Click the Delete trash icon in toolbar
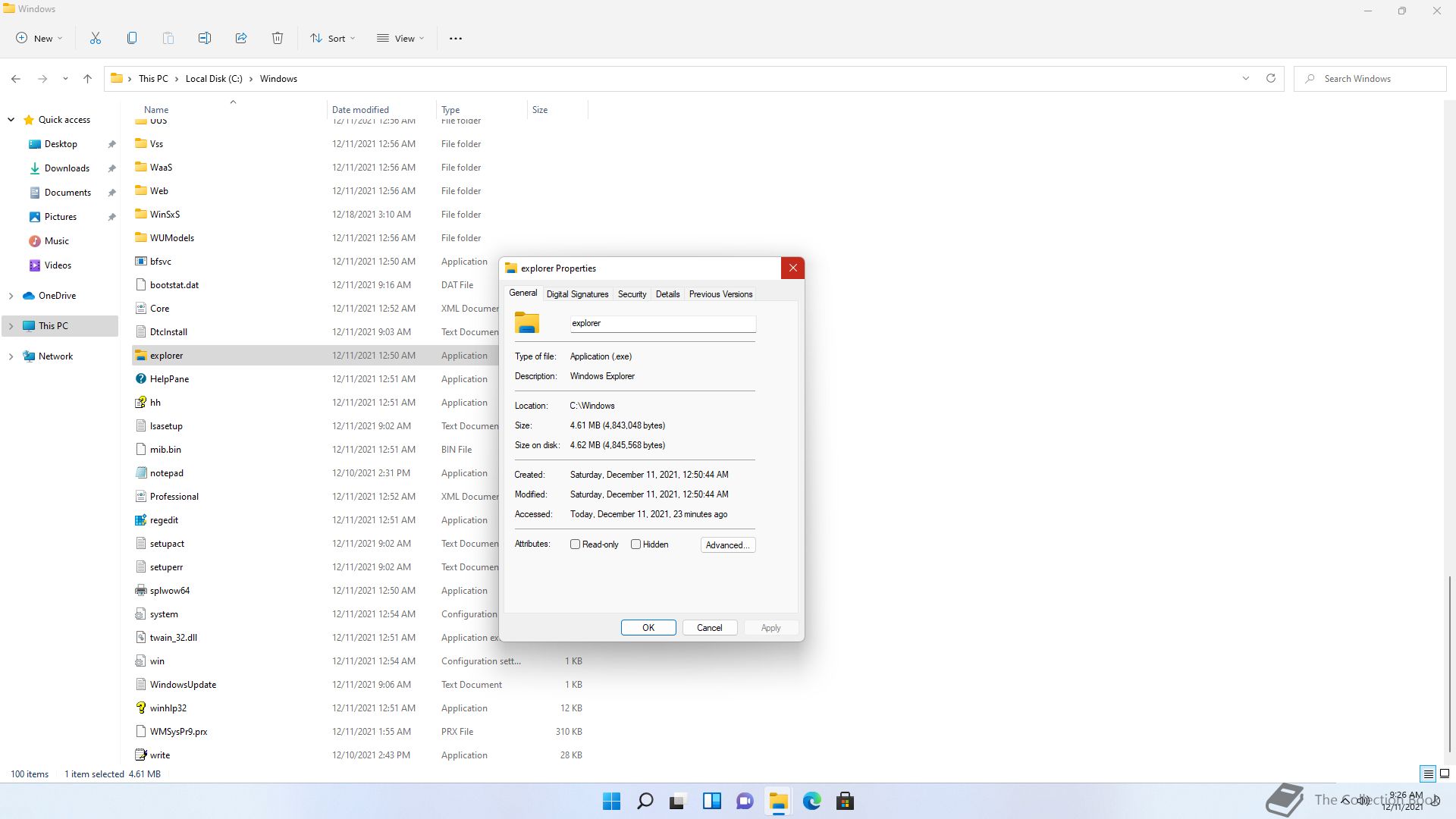The image size is (1456, 819). coord(278,38)
